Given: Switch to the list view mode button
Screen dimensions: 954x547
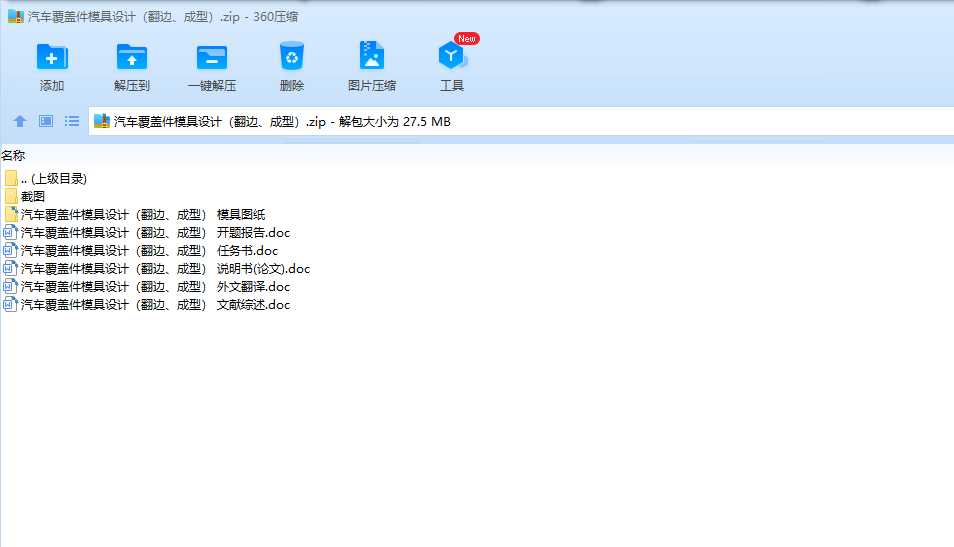Looking at the screenshot, I should tap(72, 121).
